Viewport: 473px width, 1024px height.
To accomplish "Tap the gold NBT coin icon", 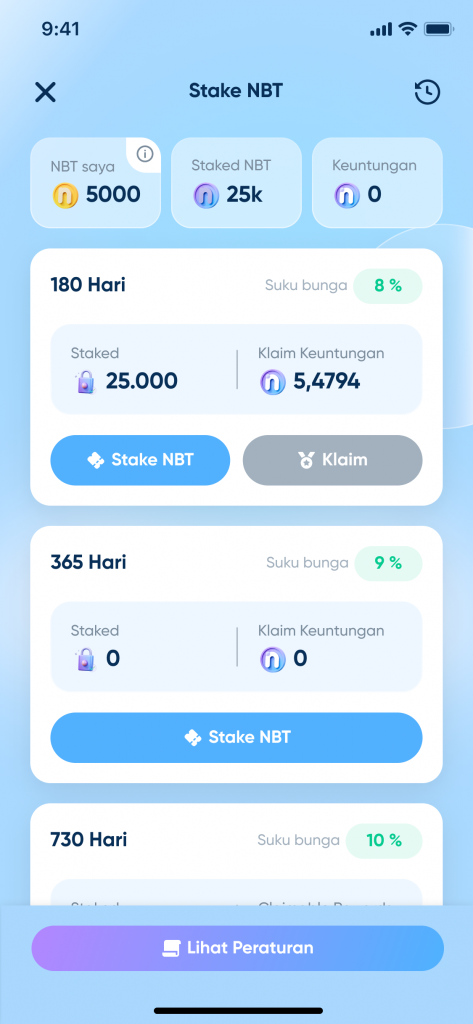I will click(65, 195).
